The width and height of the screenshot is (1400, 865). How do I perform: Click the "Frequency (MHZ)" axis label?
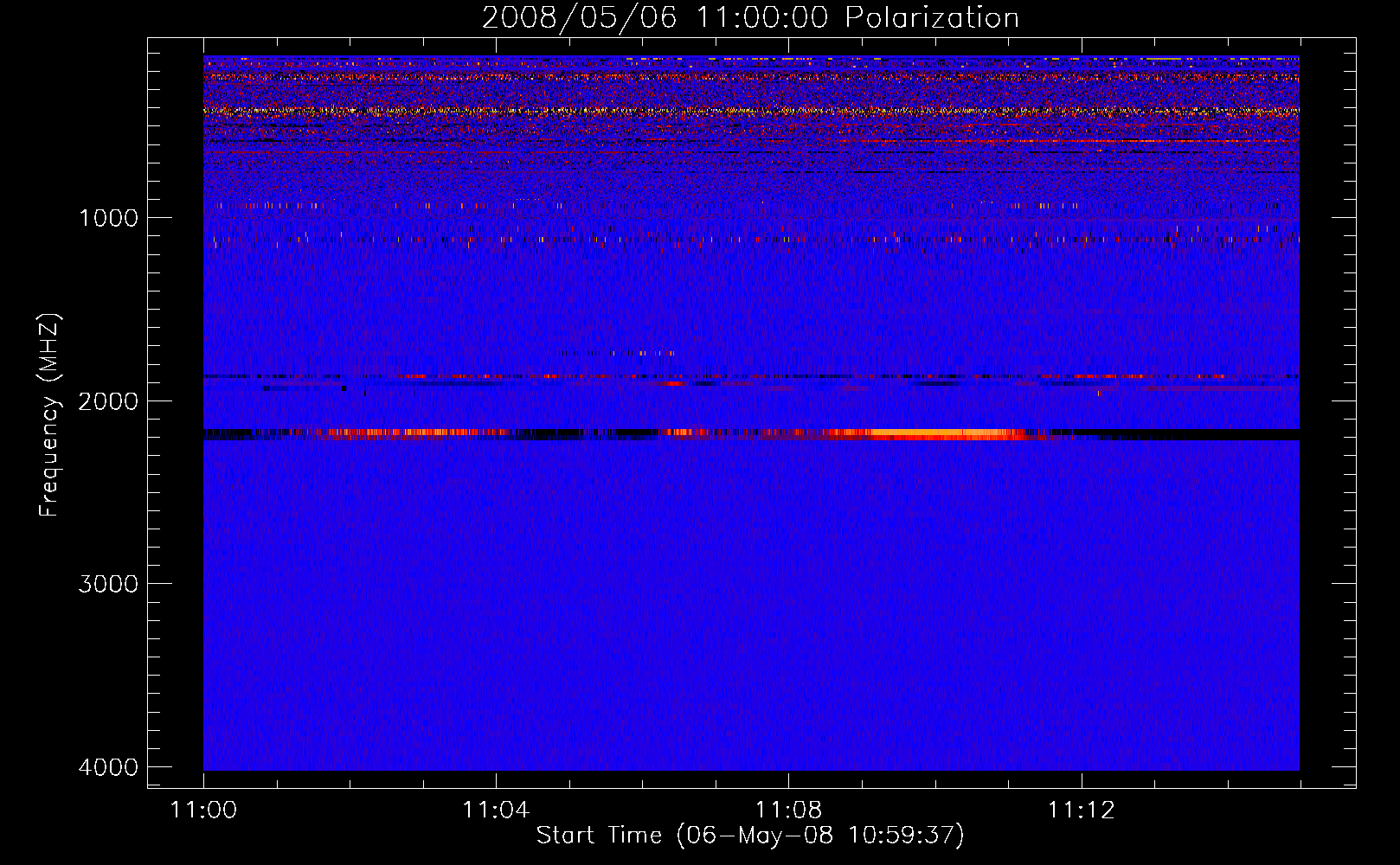50,415
